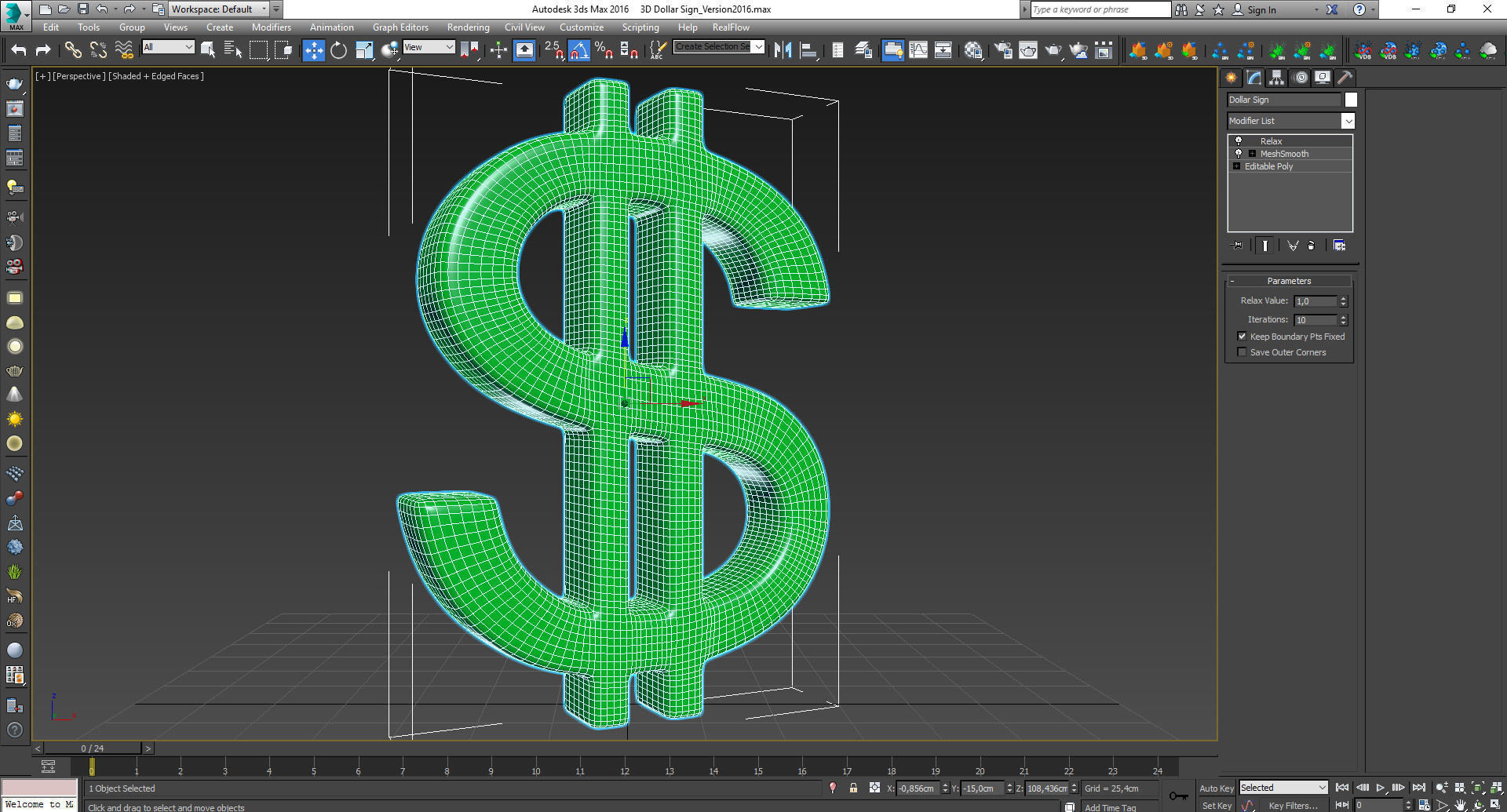Image resolution: width=1507 pixels, height=812 pixels.
Task: Open the Modifiers menu
Action: click(272, 27)
